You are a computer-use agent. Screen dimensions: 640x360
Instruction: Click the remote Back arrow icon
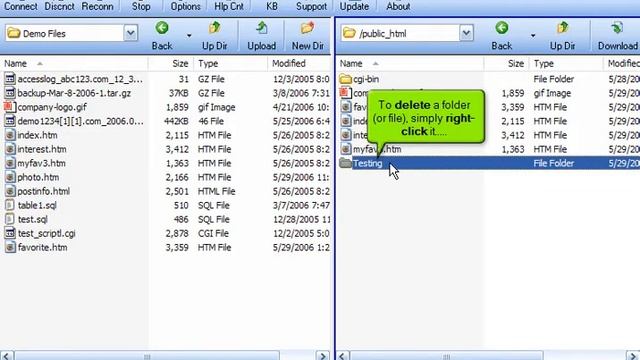(502, 28)
